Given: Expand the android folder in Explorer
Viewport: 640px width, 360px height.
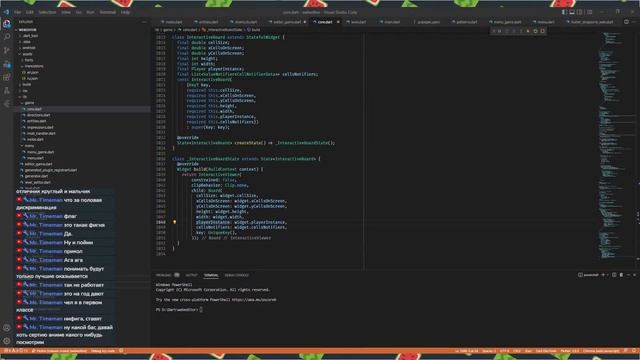Looking at the screenshot, I should pos(29,48).
